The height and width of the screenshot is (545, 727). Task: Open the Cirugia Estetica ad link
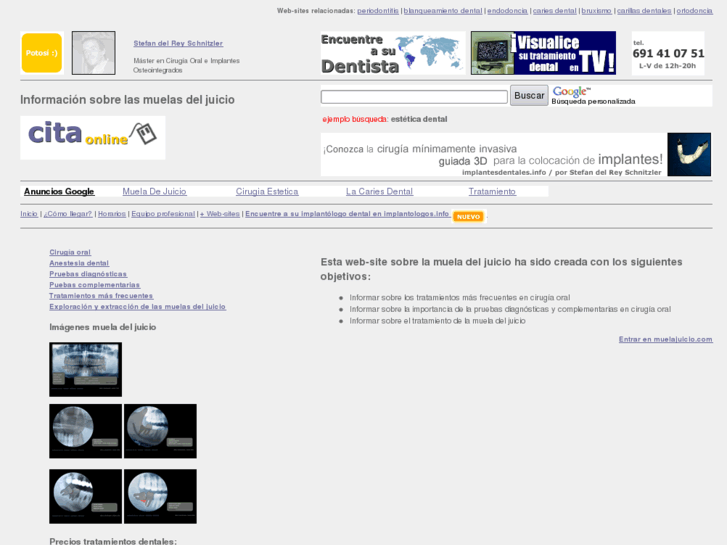tap(267, 192)
